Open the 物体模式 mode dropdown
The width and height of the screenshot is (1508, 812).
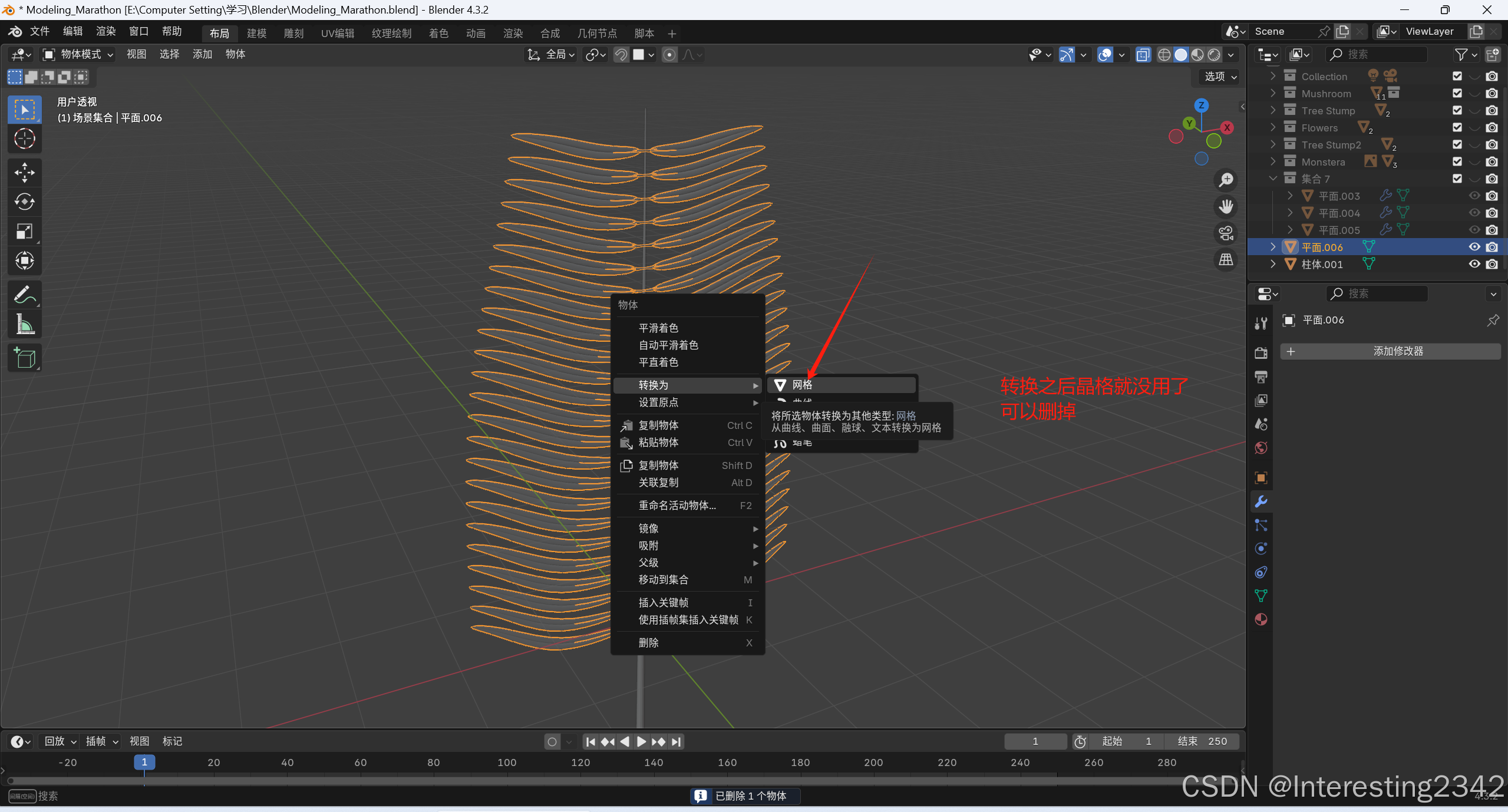(x=78, y=54)
